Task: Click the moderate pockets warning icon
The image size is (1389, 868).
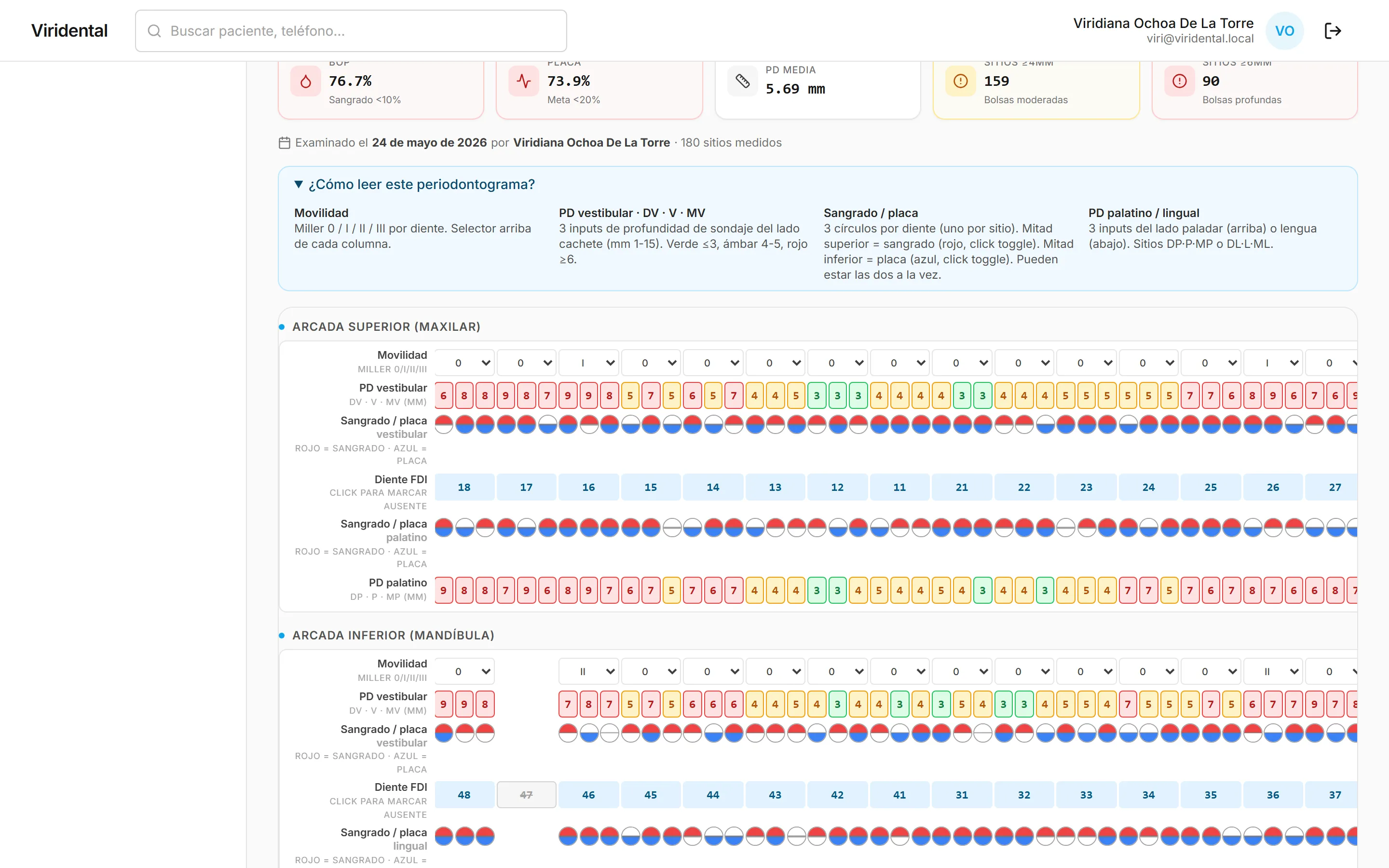Action: tap(961, 81)
